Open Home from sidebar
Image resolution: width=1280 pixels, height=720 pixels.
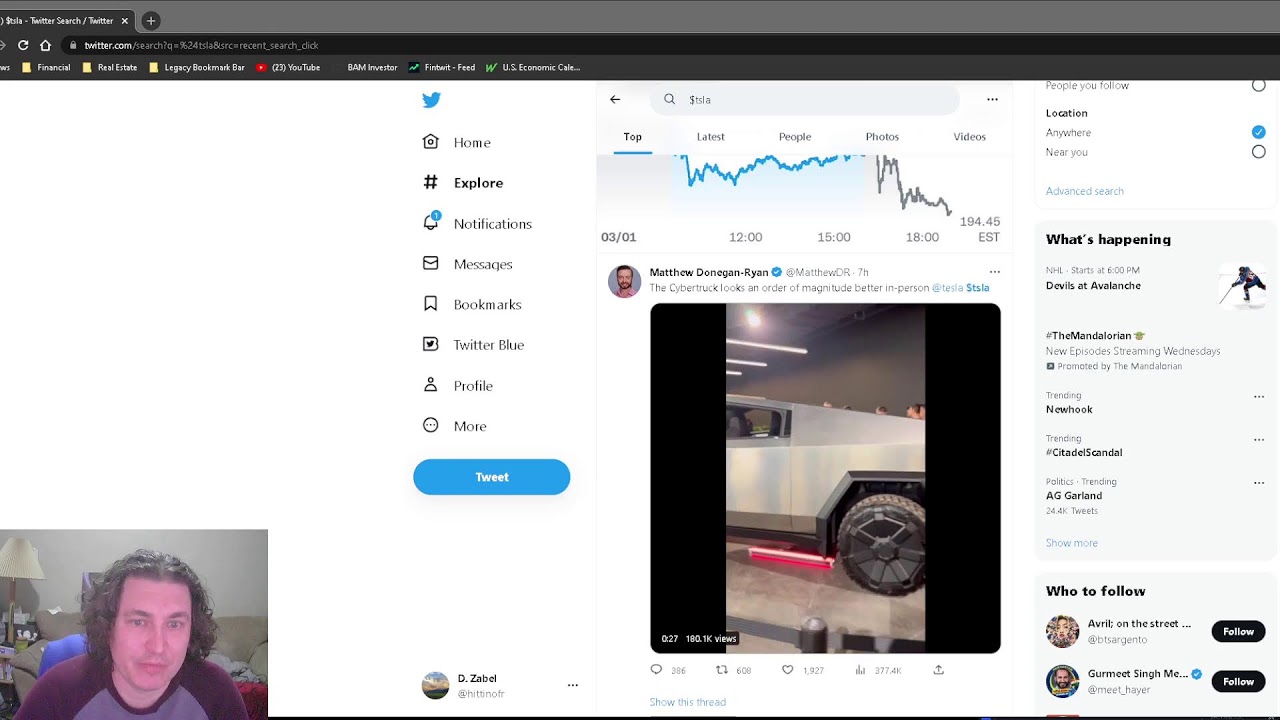pos(457,142)
